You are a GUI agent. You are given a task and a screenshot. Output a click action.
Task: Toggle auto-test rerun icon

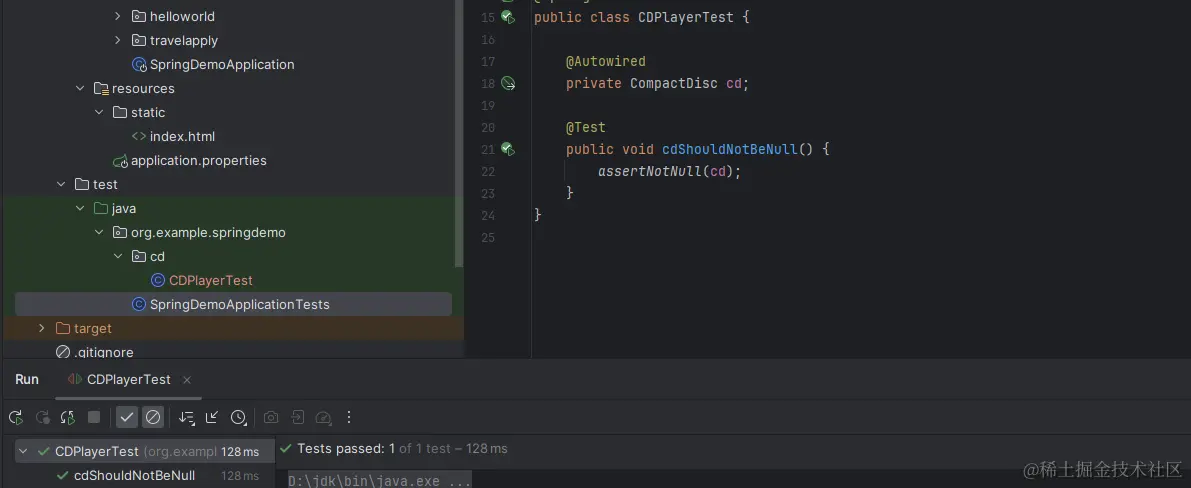68,417
